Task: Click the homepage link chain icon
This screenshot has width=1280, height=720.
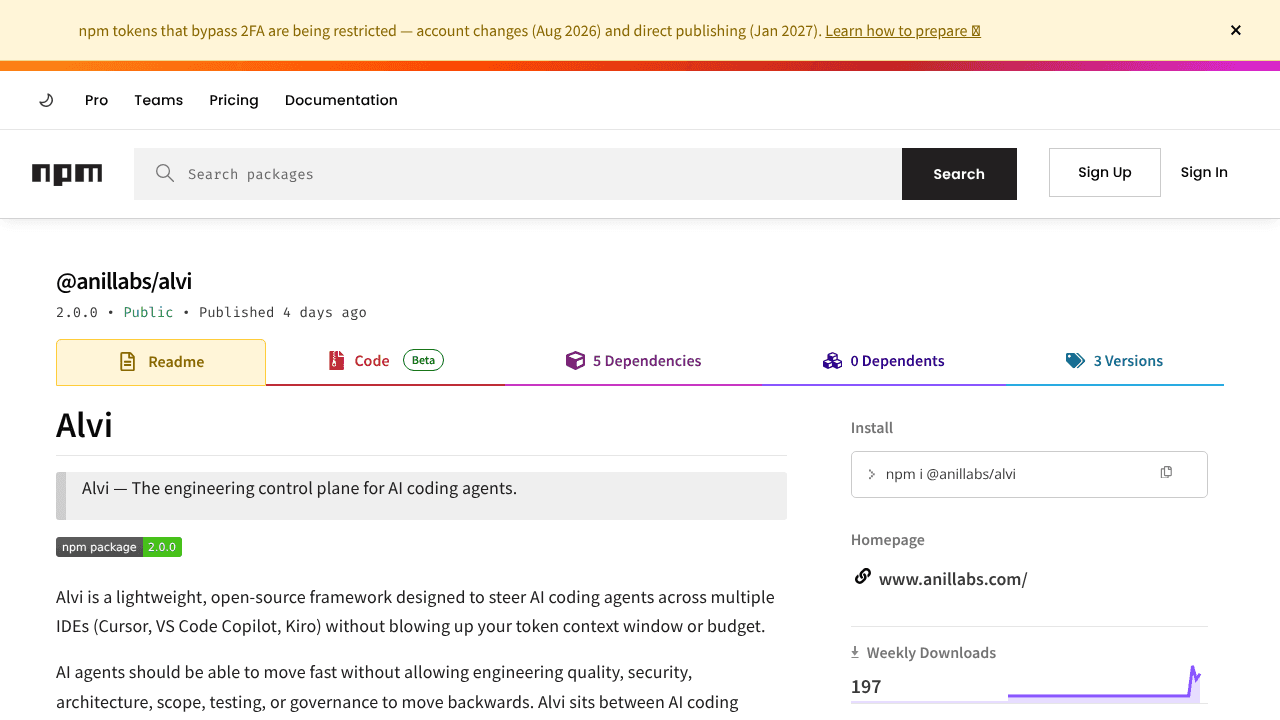Action: [862, 576]
